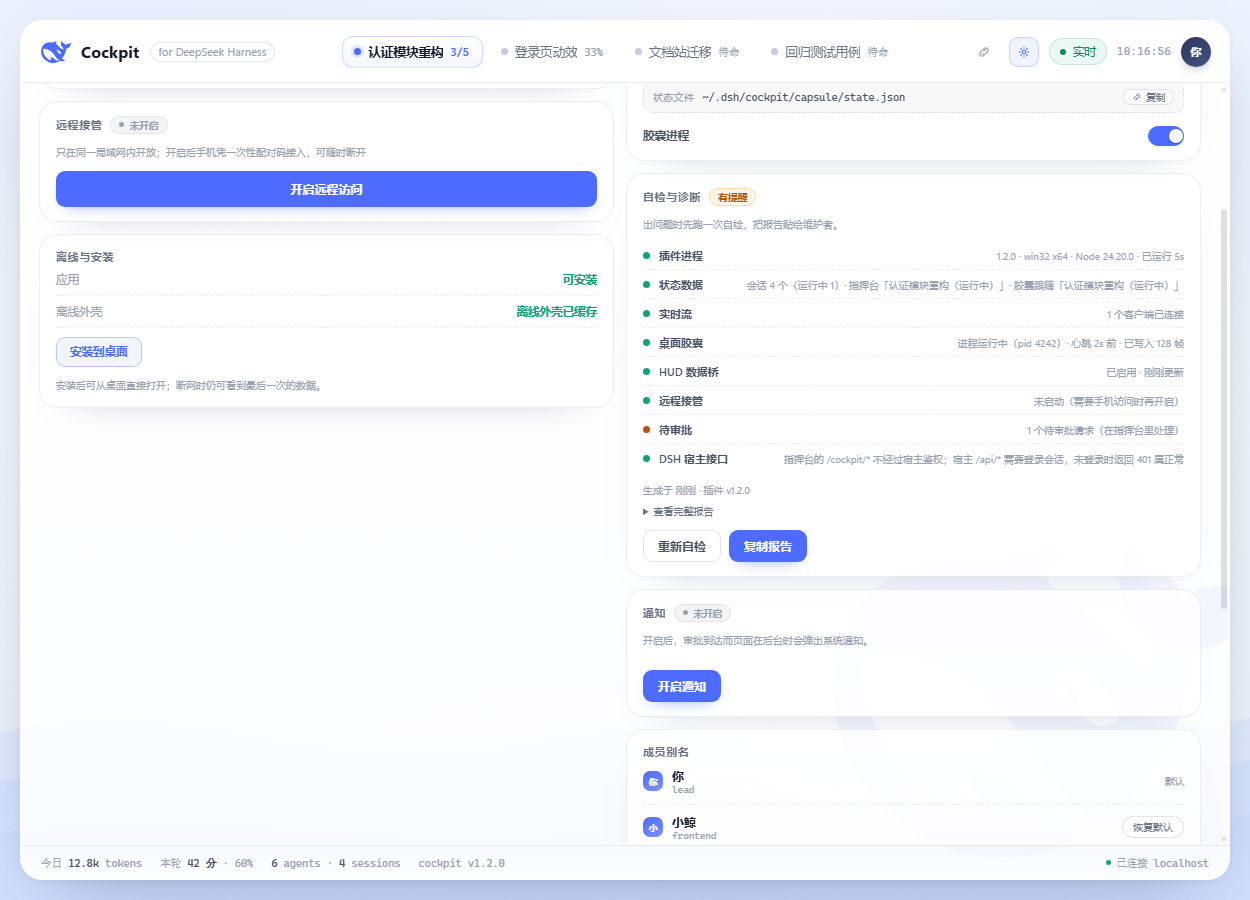This screenshot has height=900, width=1250.
Task: Switch to the 认证模块重构 3/5 tab
Action: point(412,52)
